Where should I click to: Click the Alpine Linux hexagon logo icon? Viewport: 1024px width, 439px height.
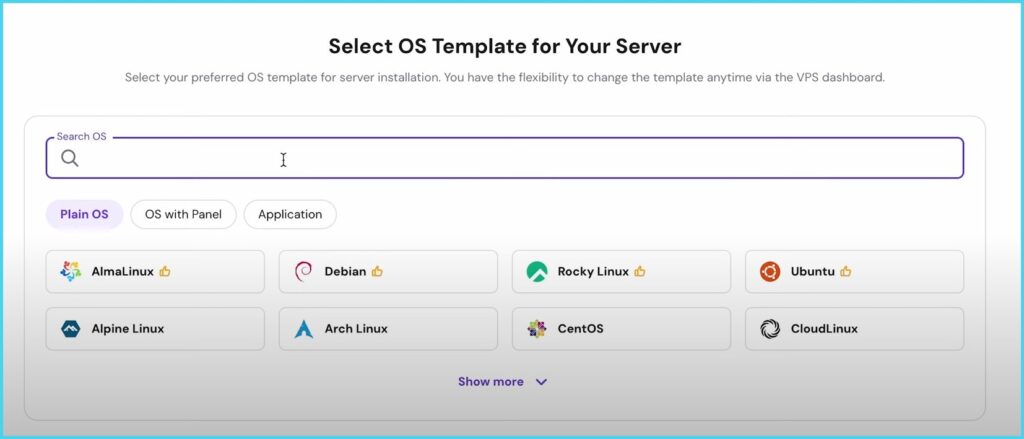(71, 329)
